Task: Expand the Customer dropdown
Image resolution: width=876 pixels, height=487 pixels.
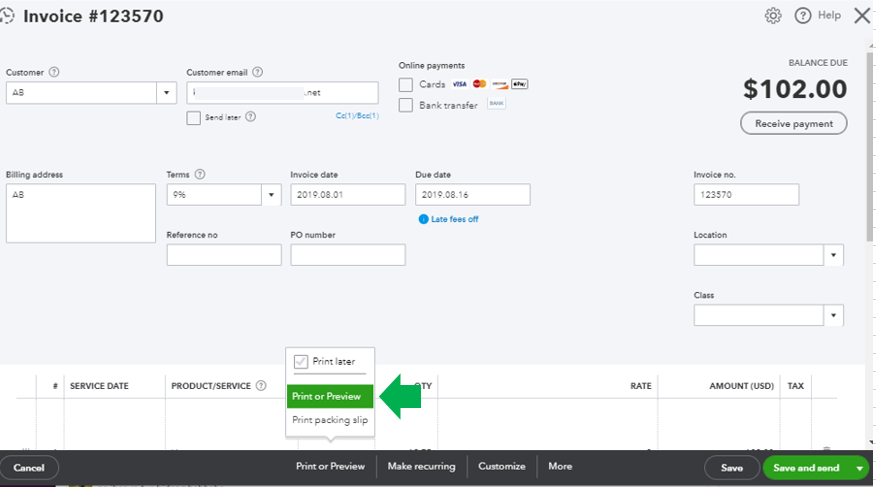Action: (x=165, y=93)
